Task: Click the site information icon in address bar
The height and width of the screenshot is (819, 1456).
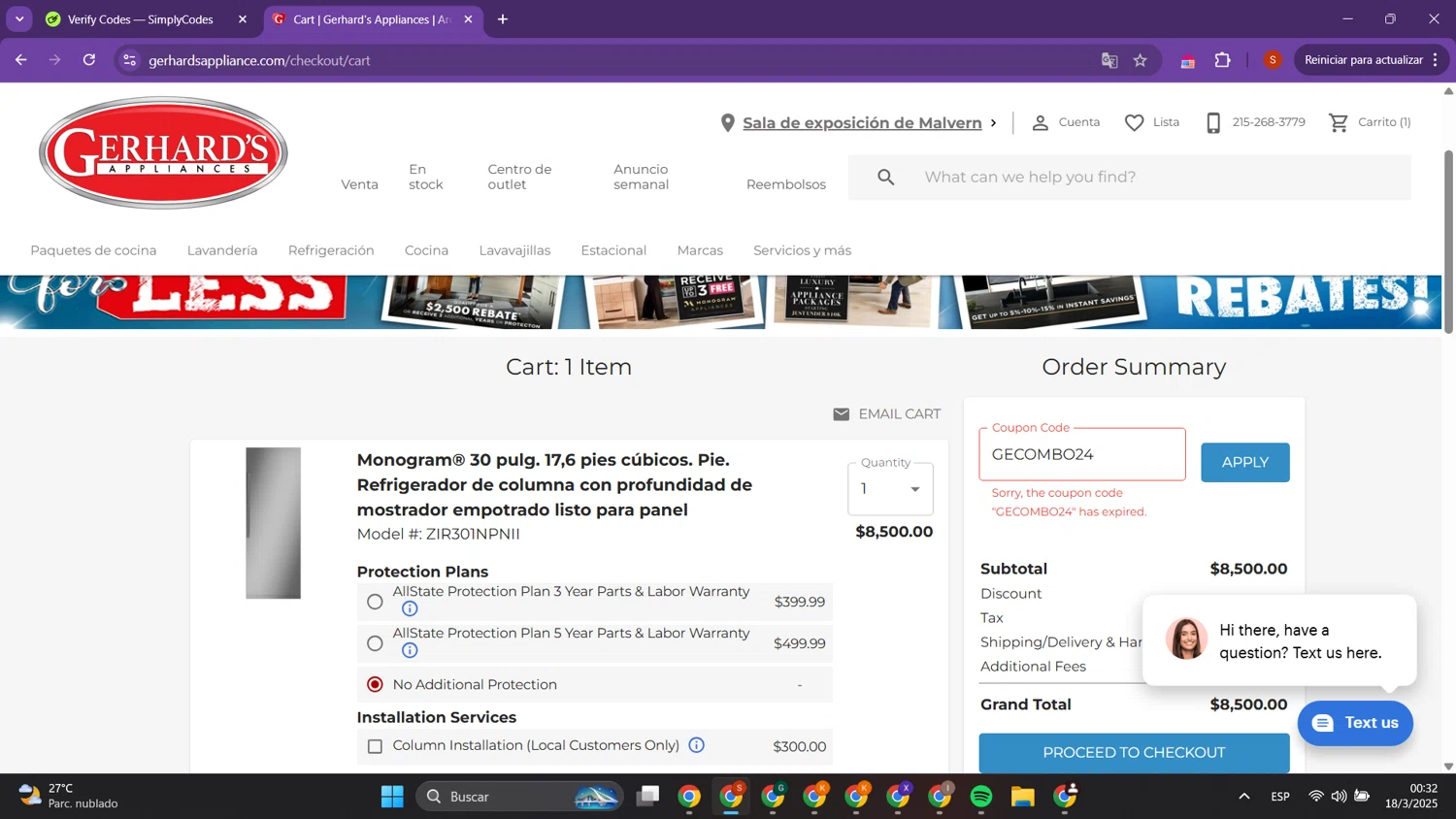Action: pyautogui.click(x=129, y=60)
